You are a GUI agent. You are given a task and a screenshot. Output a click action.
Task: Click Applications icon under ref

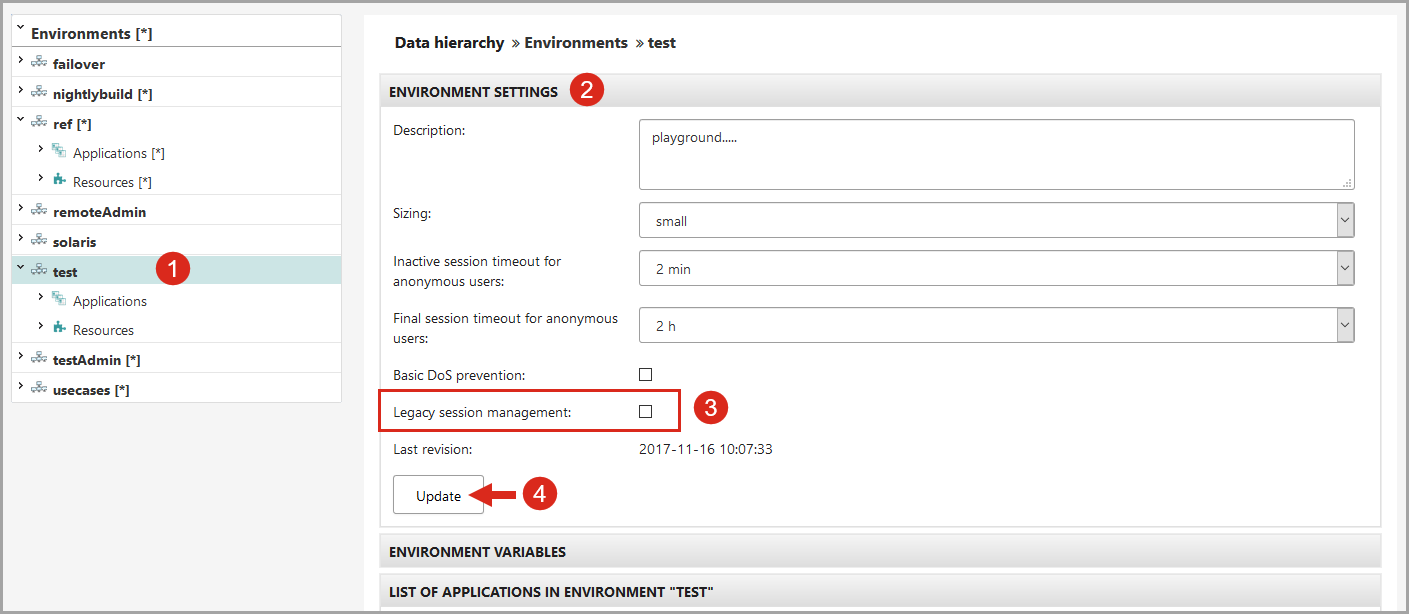click(x=59, y=152)
